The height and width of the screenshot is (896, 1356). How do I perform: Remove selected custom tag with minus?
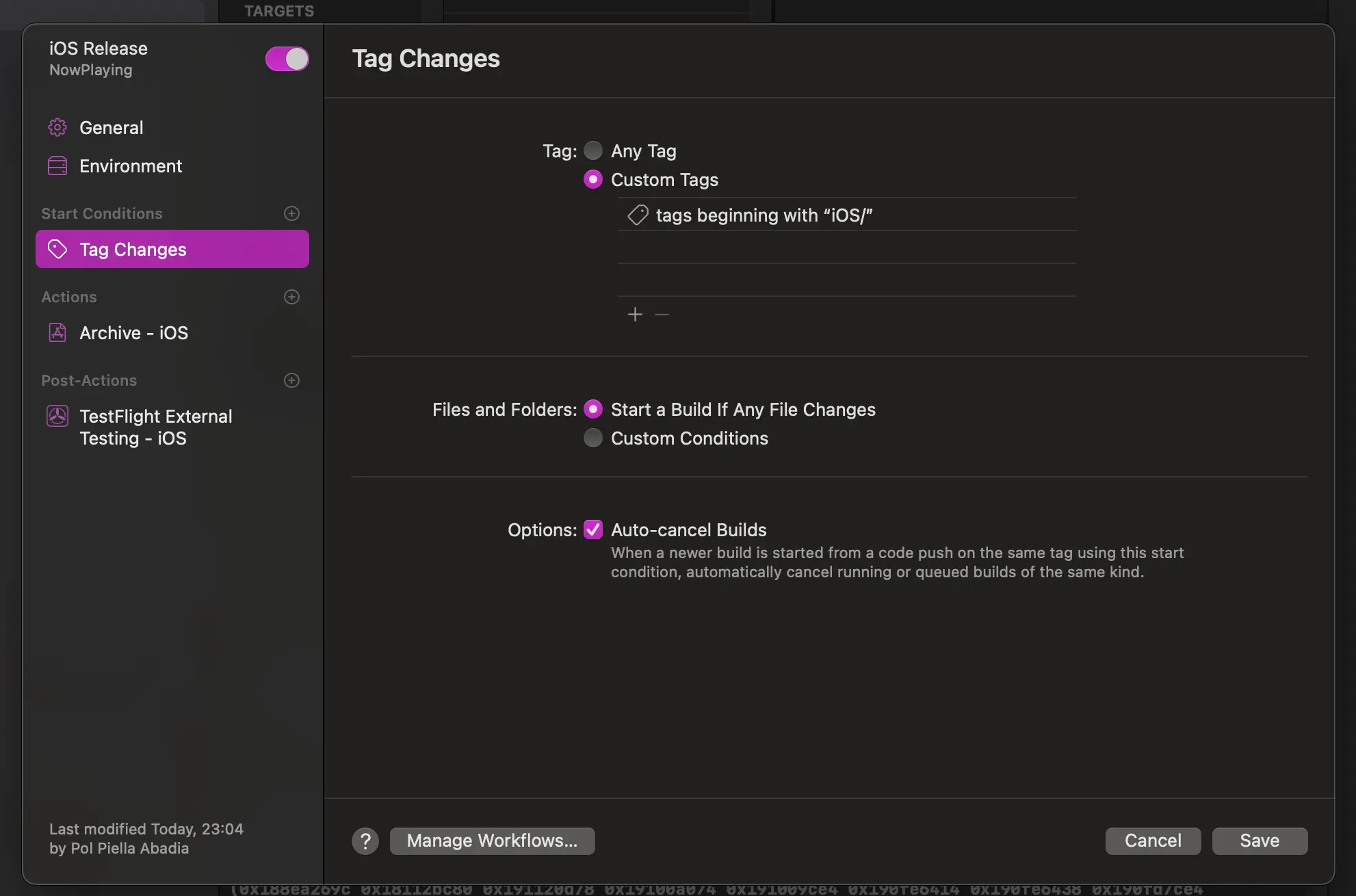coord(662,315)
